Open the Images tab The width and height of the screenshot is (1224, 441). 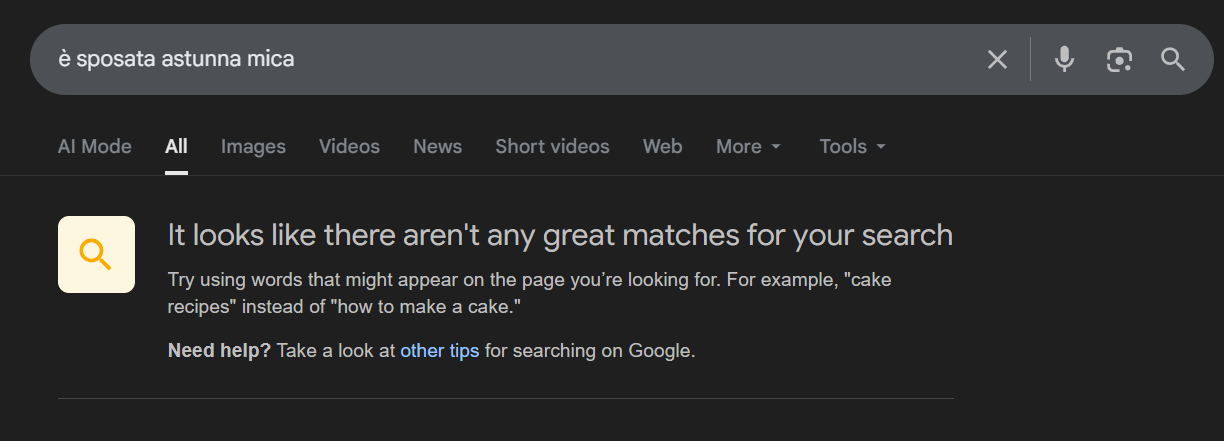coord(253,146)
